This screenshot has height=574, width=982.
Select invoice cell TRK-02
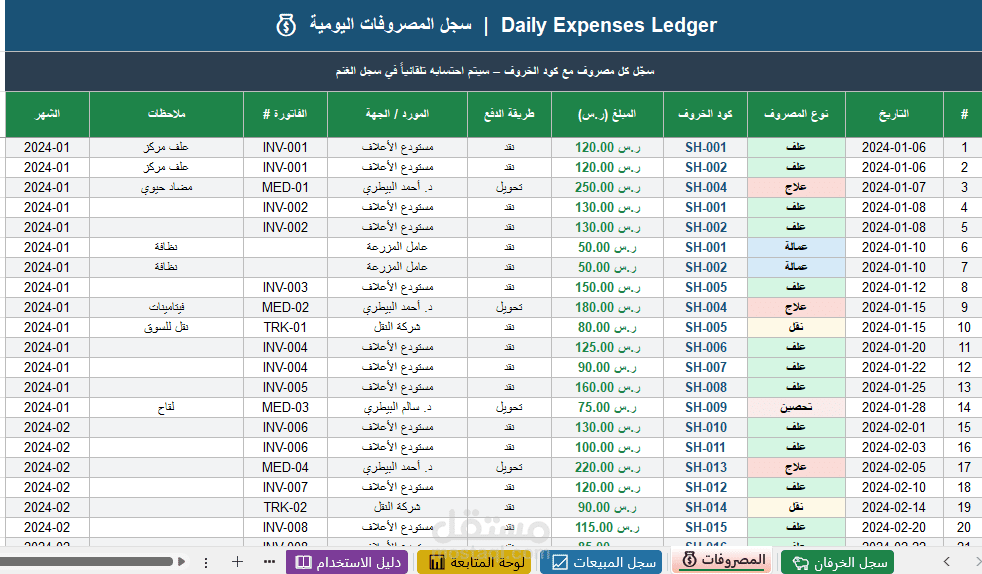(285, 508)
